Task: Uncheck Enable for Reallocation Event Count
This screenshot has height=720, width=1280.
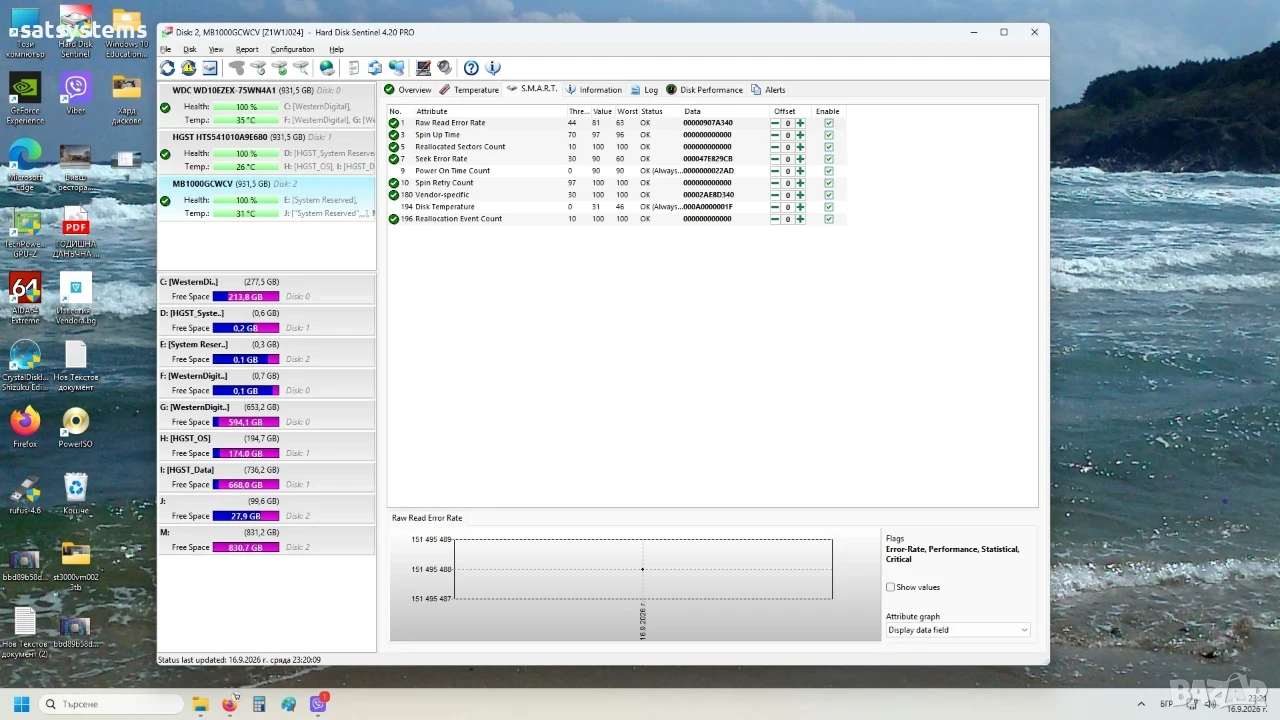Action: point(829,219)
